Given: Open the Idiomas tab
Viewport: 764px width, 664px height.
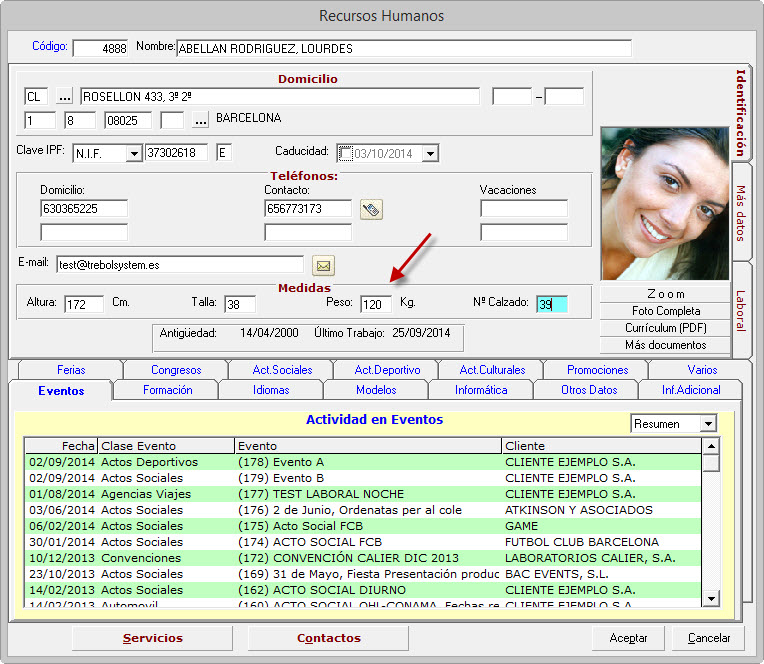Looking at the screenshot, I should pos(271,390).
